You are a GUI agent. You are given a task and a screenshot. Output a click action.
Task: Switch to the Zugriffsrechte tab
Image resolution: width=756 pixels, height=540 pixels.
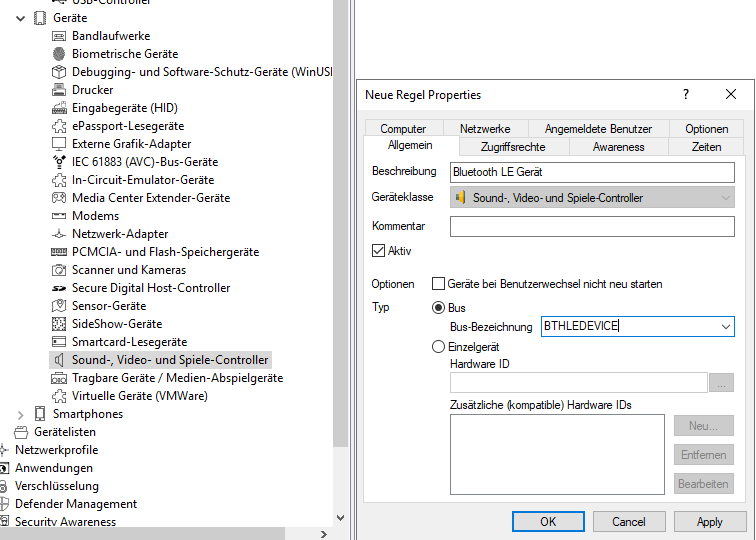click(x=505, y=146)
